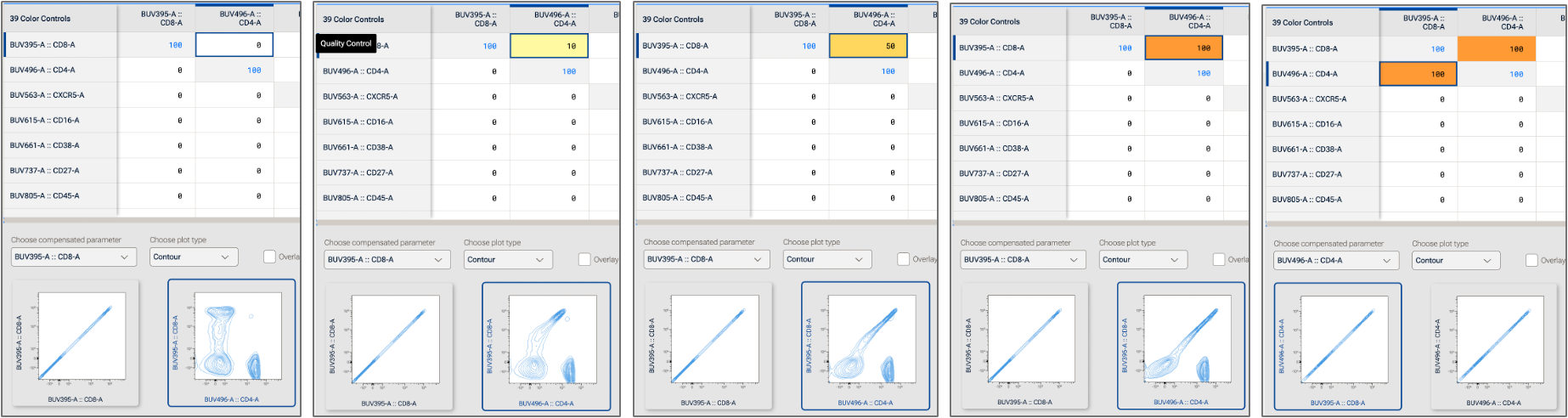Select the amber cell containing value 50

[867, 47]
